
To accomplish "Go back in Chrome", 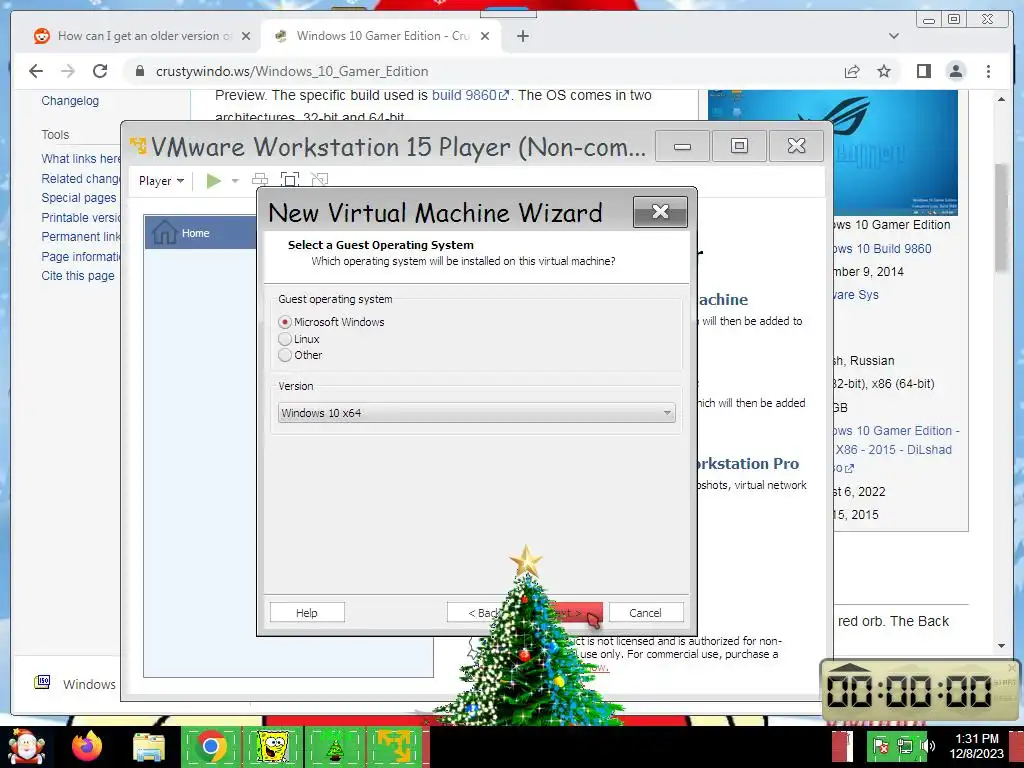I will tap(36, 71).
